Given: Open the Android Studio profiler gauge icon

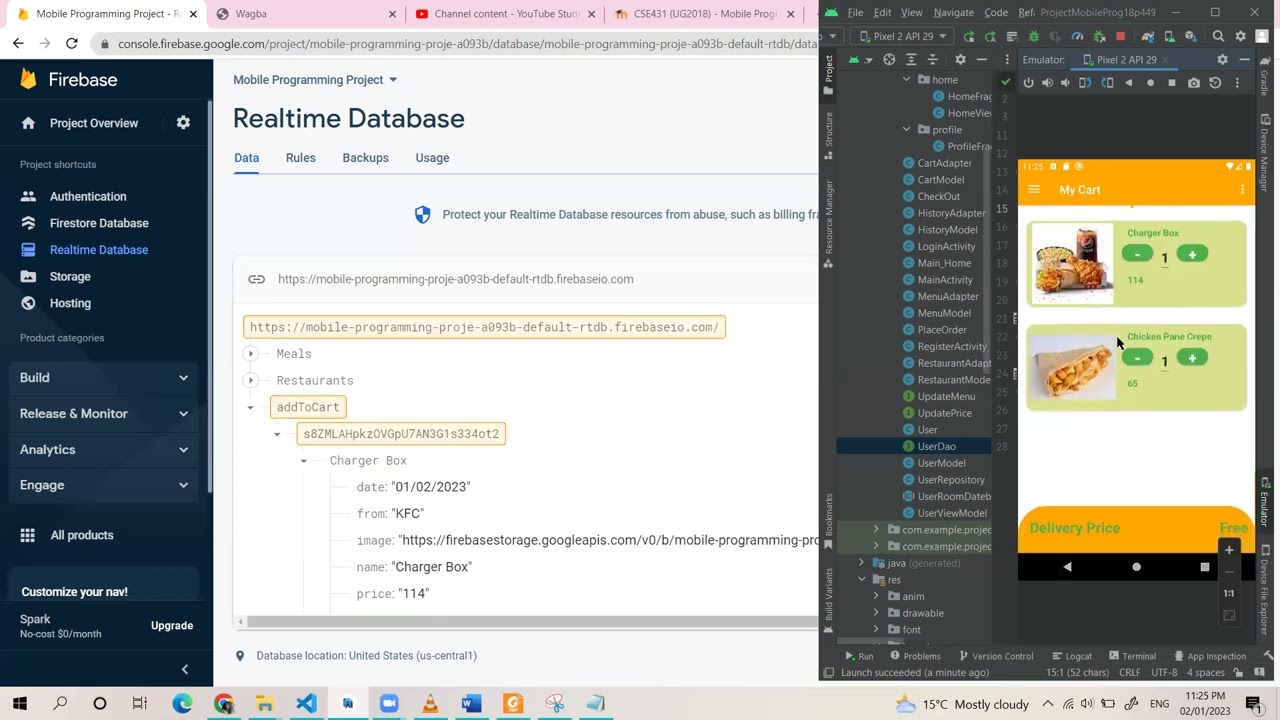Looking at the screenshot, I should click(x=1077, y=36).
